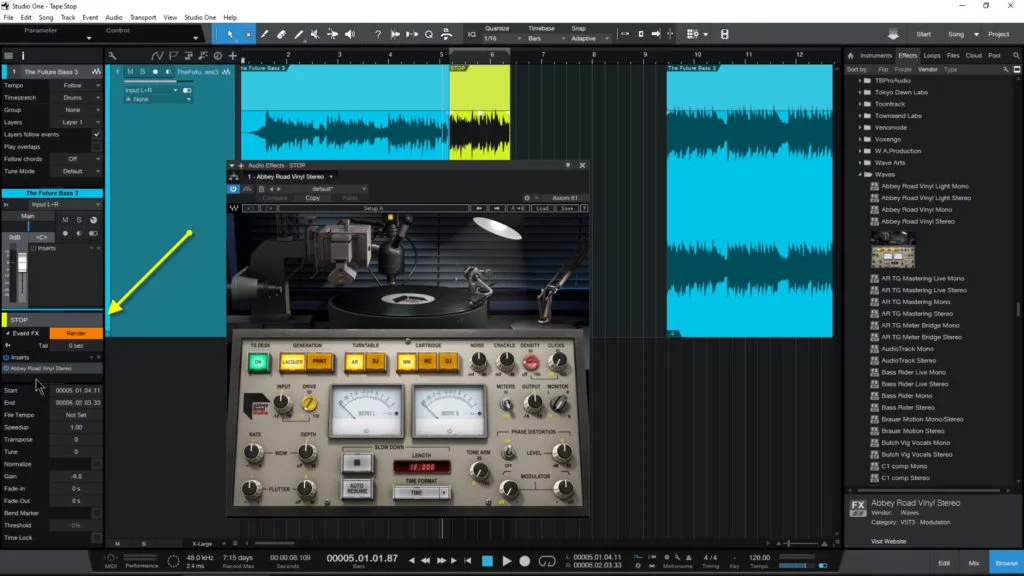Select the Arrow tool in toolbar
Image resolution: width=1024 pixels, height=576 pixels.
point(230,34)
